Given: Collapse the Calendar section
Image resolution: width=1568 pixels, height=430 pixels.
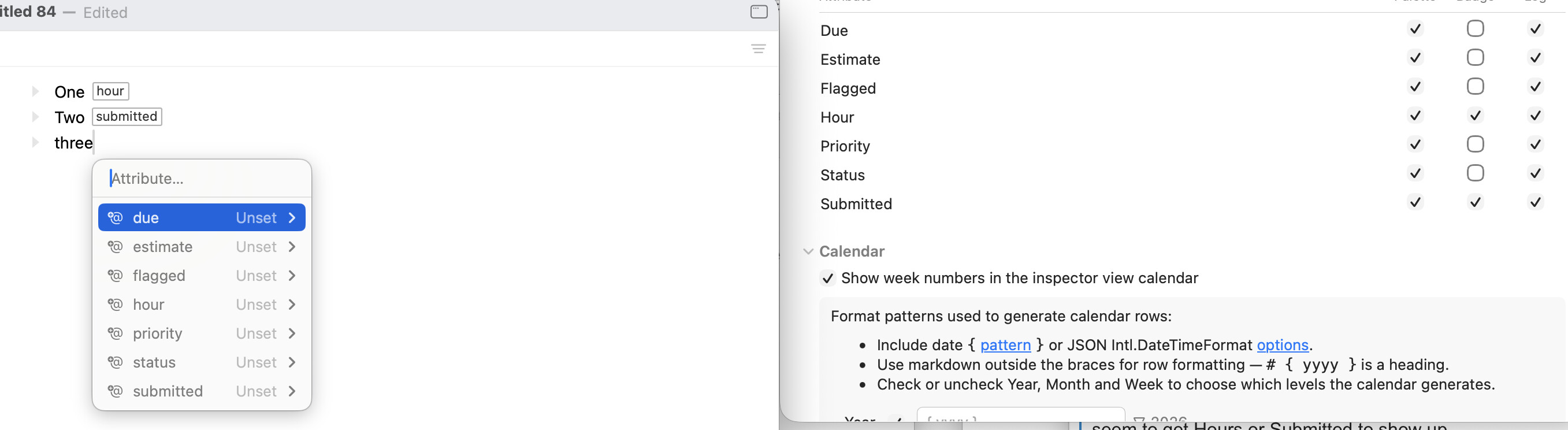Looking at the screenshot, I should pyautogui.click(x=808, y=251).
